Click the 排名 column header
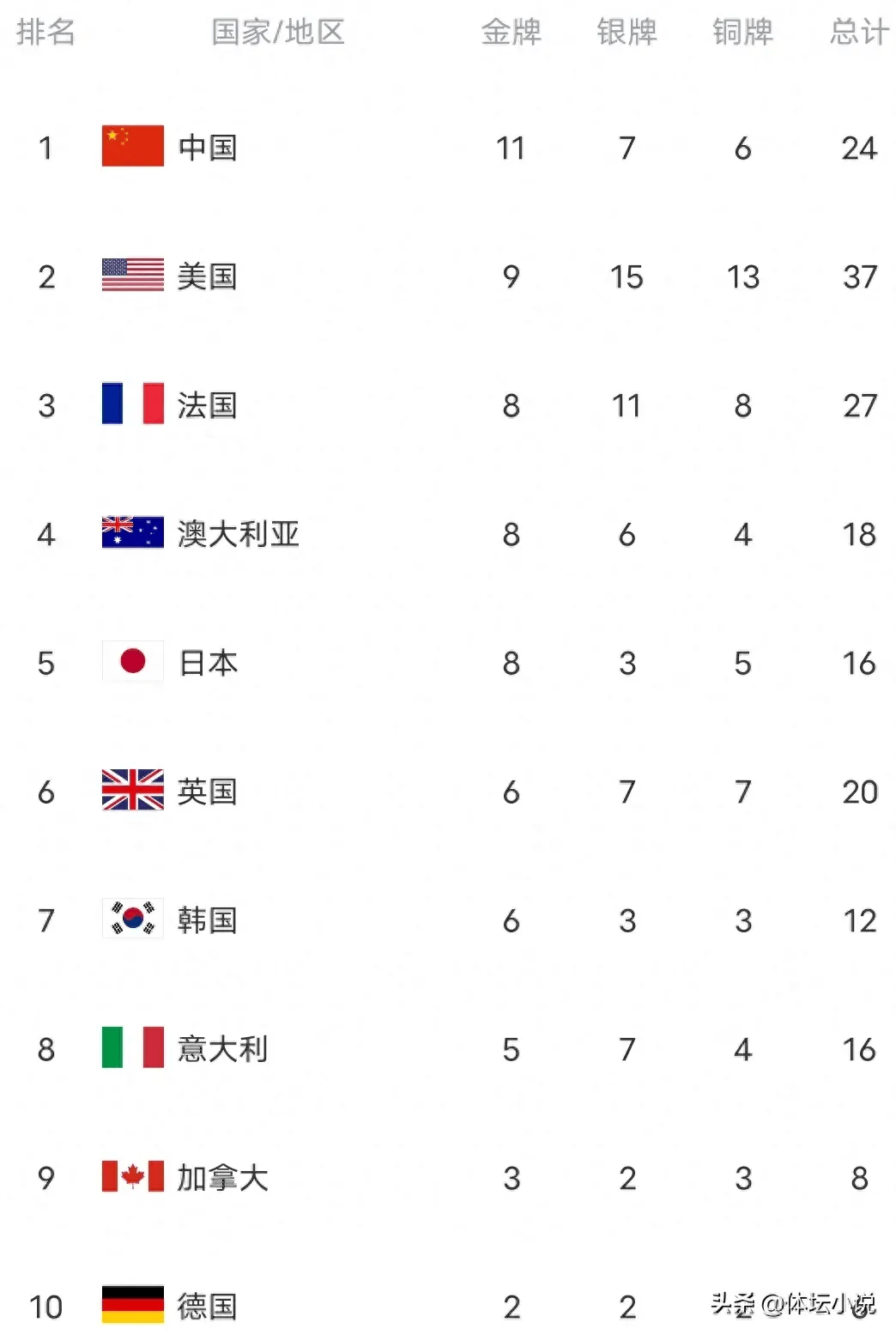The width and height of the screenshot is (896, 1335). click(45, 33)
